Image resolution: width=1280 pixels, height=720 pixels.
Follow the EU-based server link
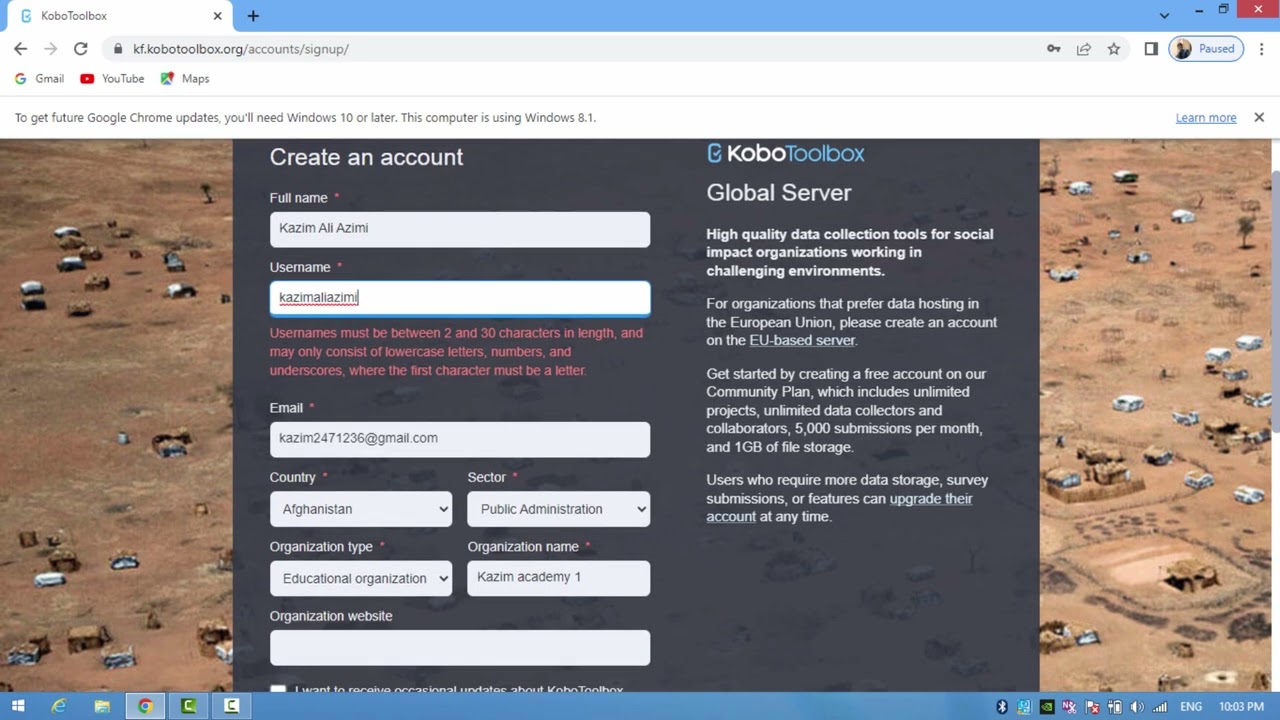pyautogui.click(x=802, y=340)
